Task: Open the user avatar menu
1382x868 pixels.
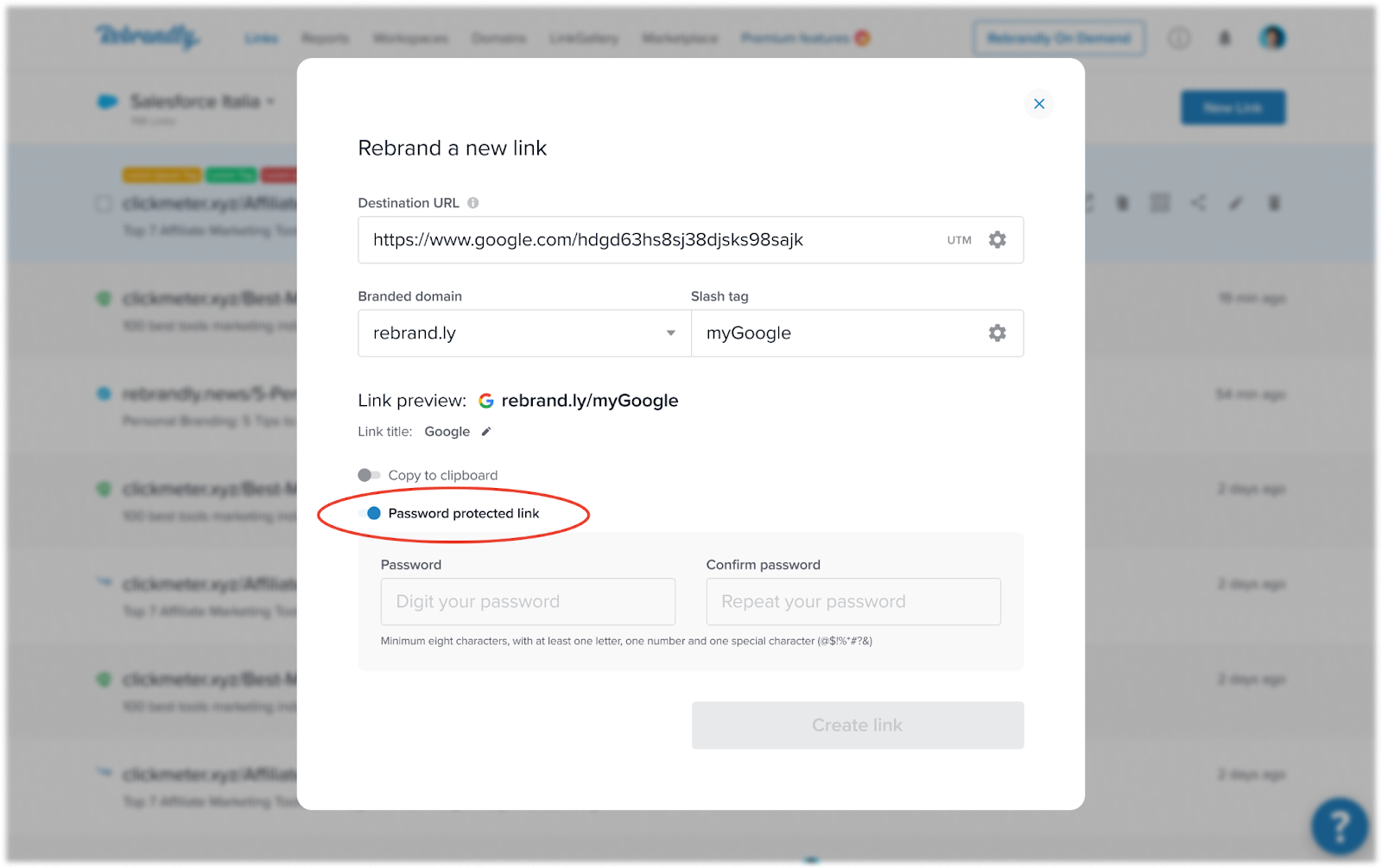Action: tap(1272, 37)
